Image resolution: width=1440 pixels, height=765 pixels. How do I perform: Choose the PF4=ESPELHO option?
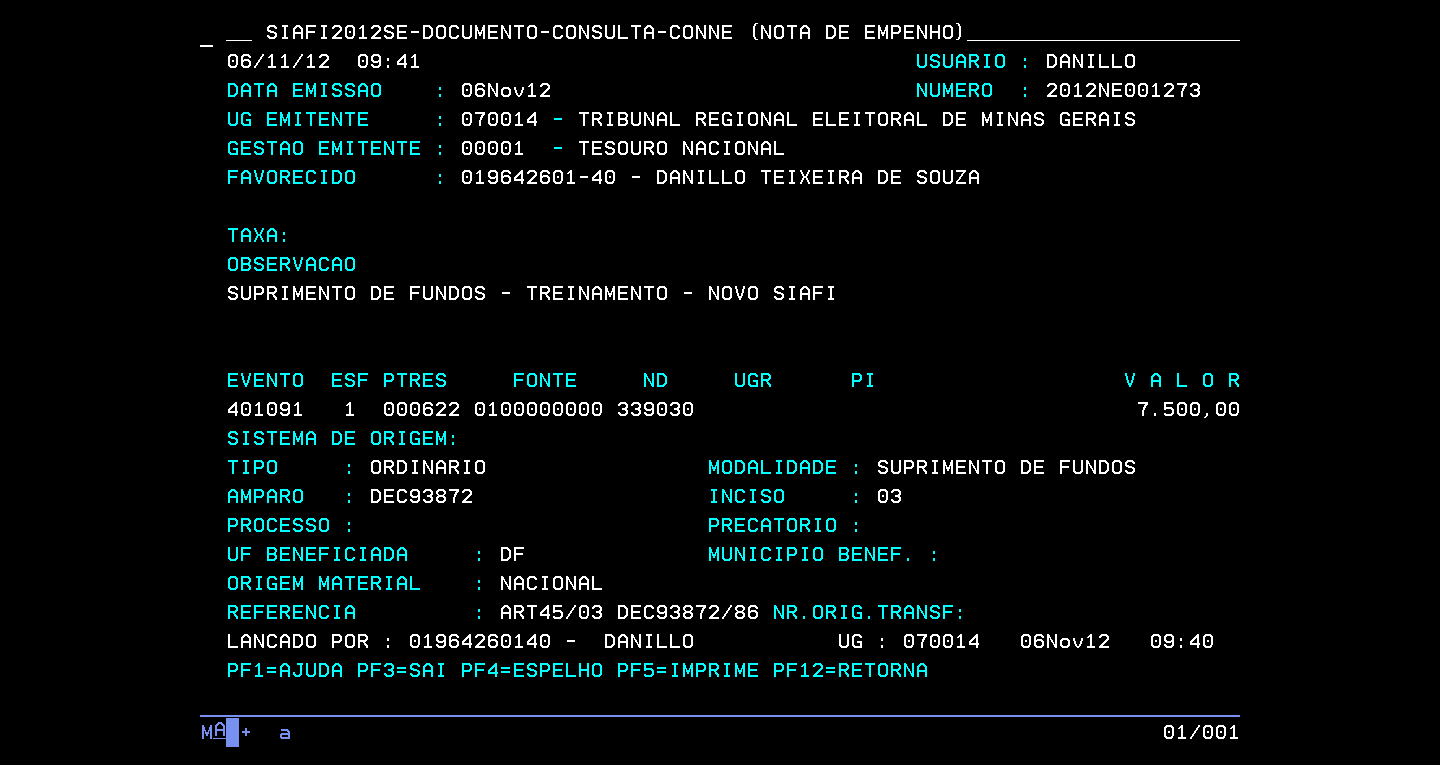[x=532, y=670]
